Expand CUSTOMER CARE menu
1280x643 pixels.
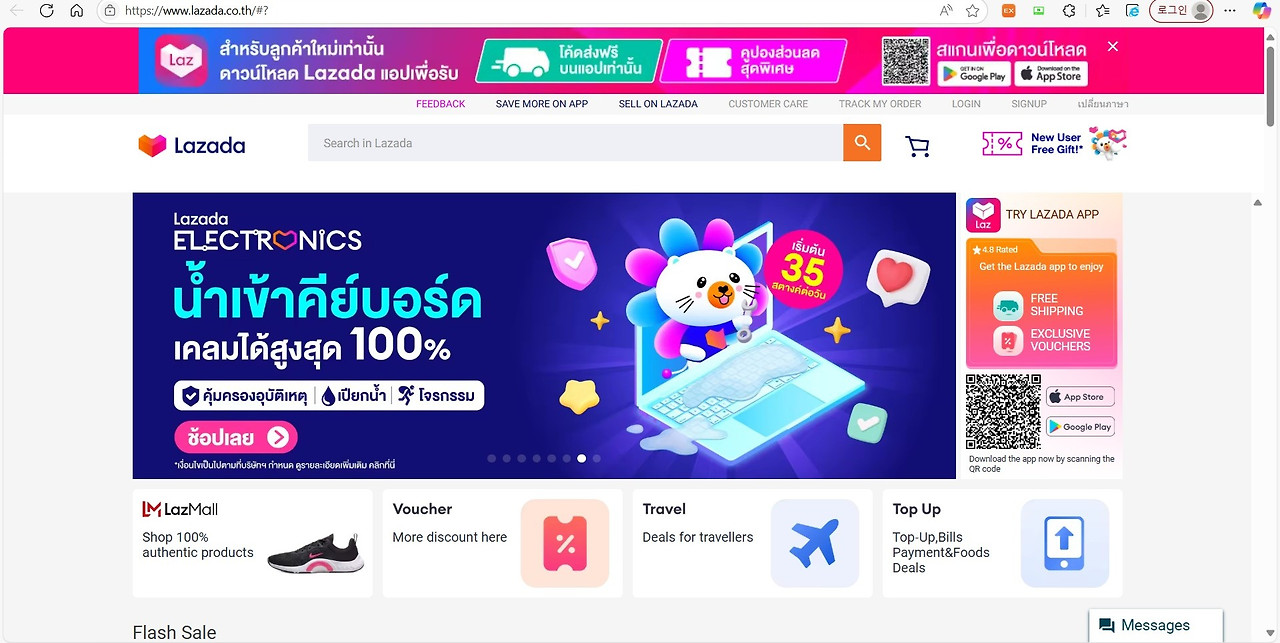point(768,104)
